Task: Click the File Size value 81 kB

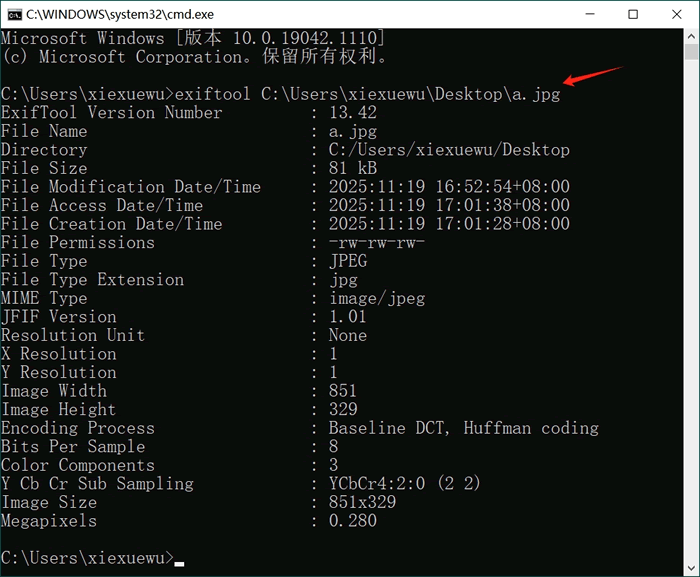Action: pyautogui.click(x=347, y=168)
